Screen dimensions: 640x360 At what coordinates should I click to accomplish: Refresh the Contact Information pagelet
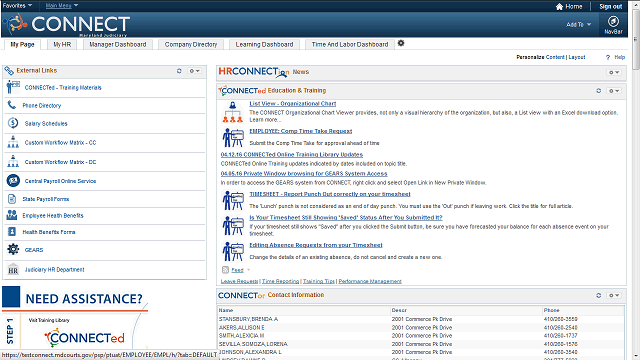[598, 295]
